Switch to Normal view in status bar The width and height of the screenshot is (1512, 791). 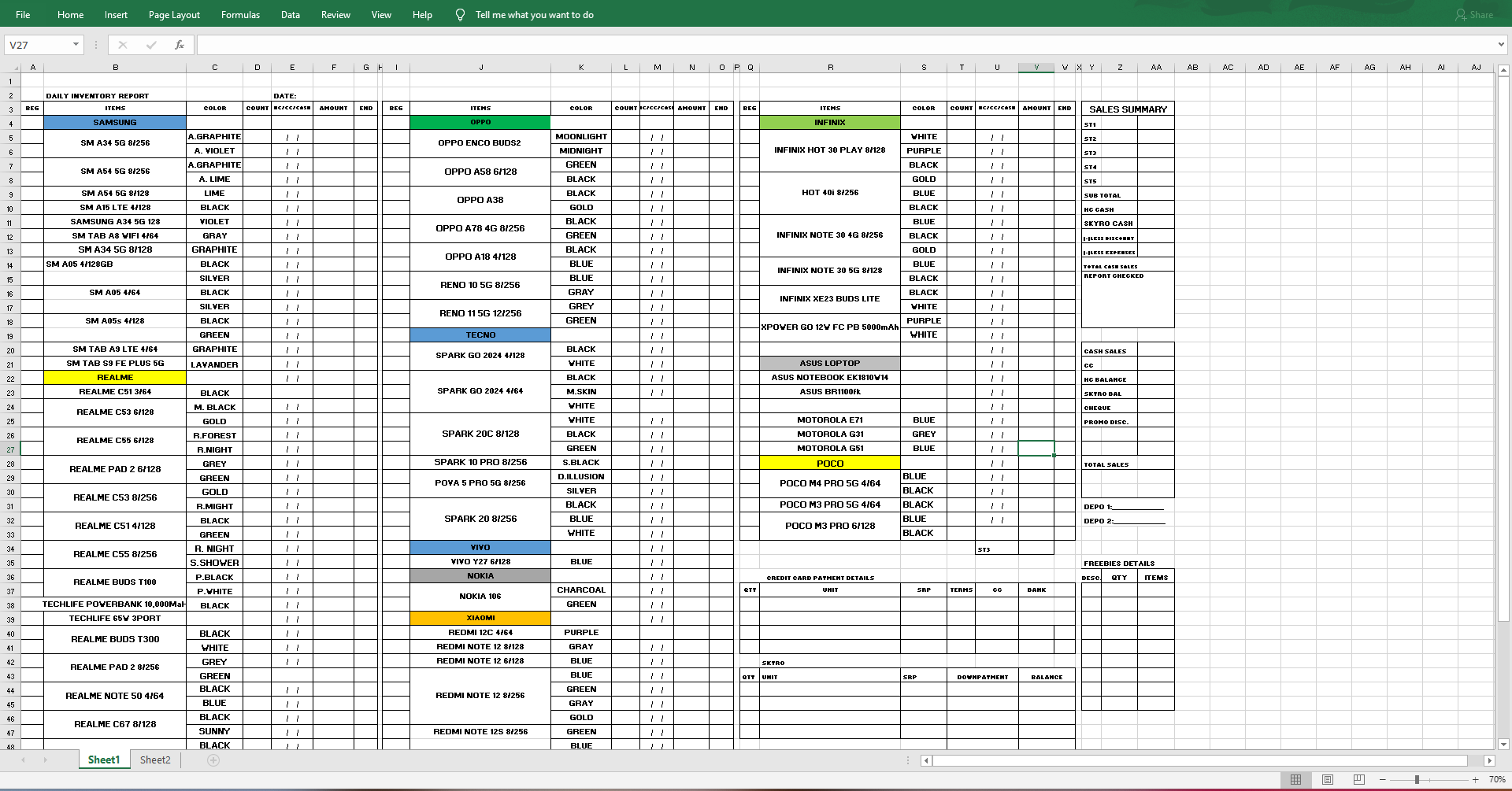point(1295,779)
